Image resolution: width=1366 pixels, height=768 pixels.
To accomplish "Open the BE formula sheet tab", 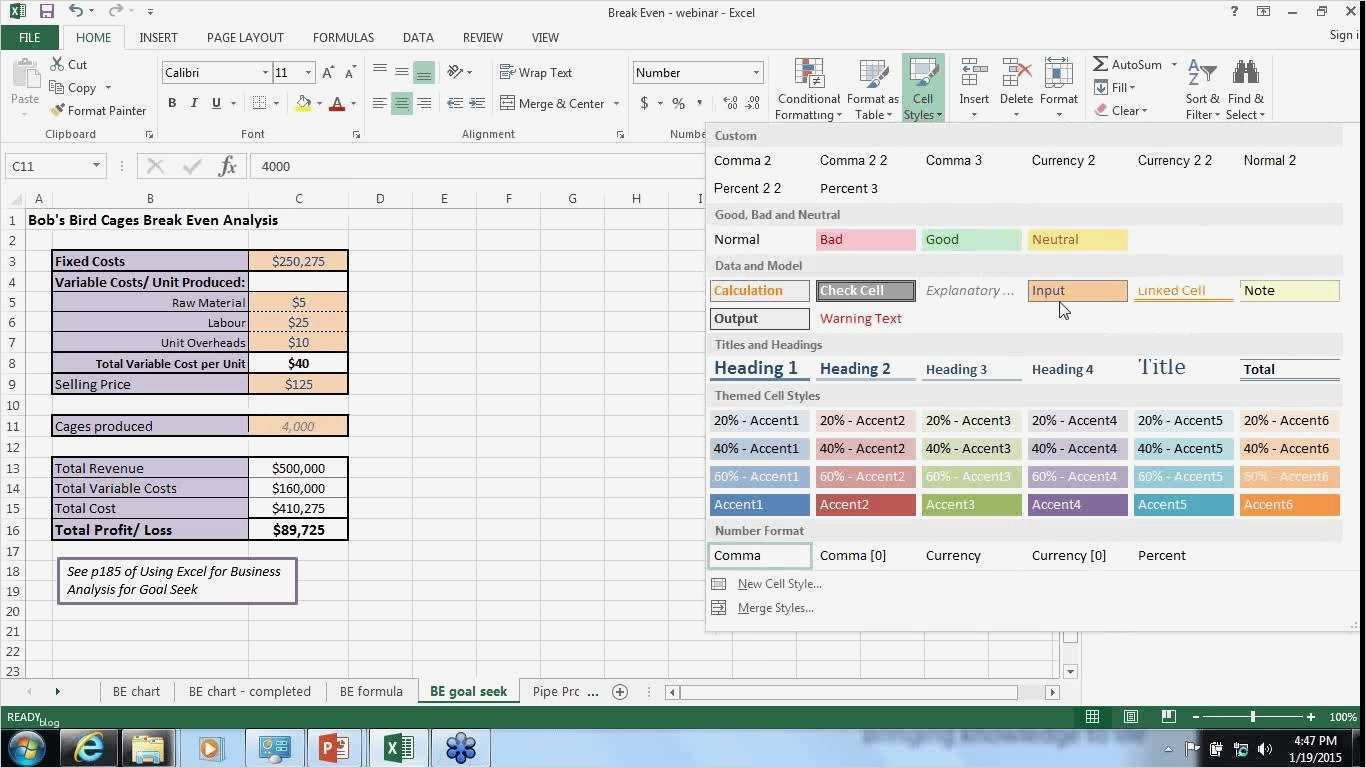I will [x=371, y=691].
